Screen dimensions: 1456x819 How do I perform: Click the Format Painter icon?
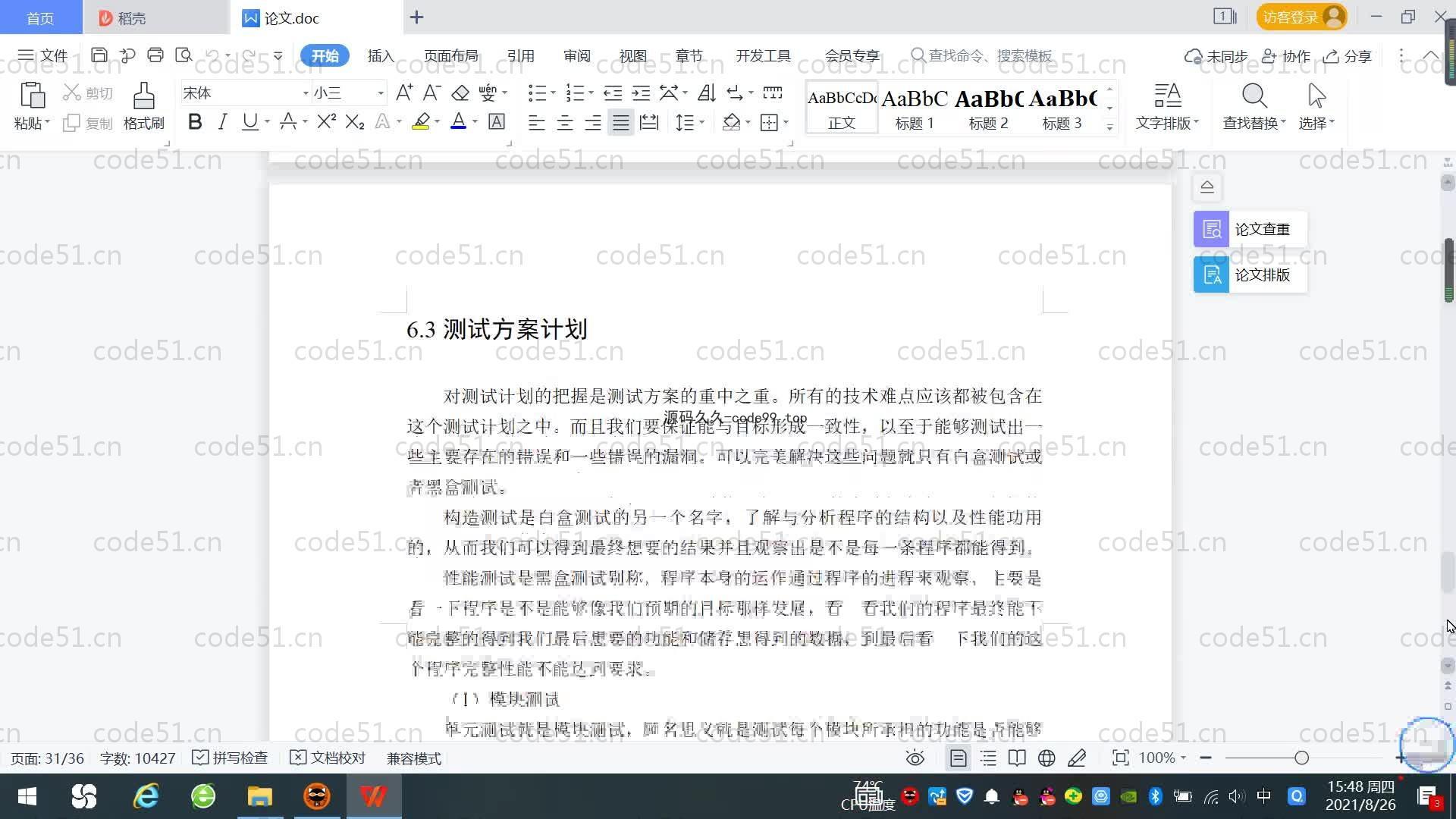(x=144, y=96)
